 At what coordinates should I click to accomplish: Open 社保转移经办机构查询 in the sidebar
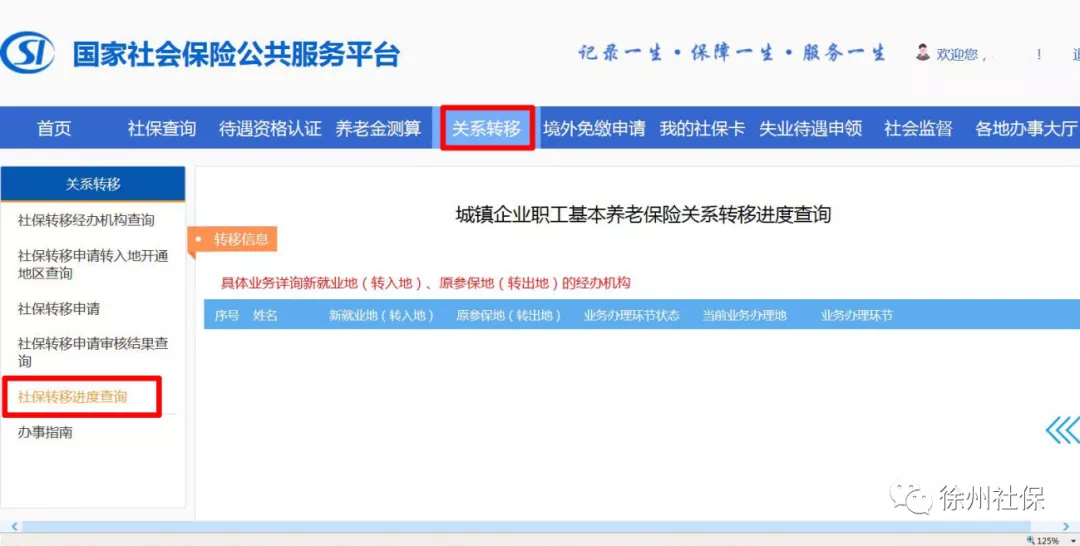coord(86,220)
